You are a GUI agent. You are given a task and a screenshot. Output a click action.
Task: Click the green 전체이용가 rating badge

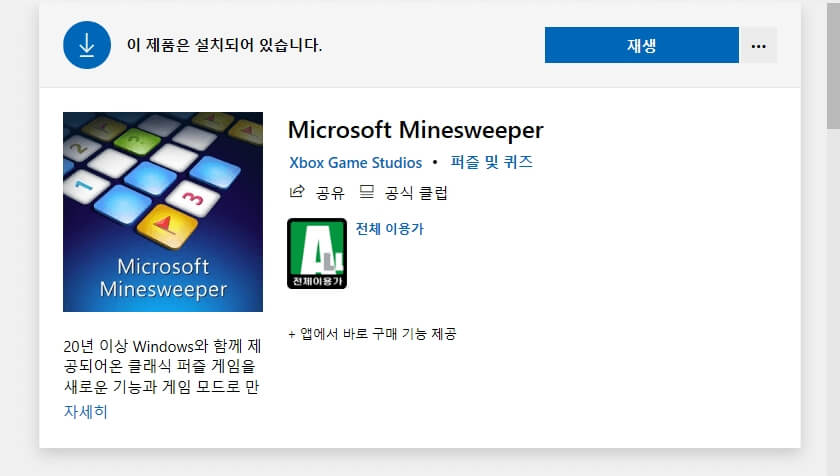pos(317,253)
